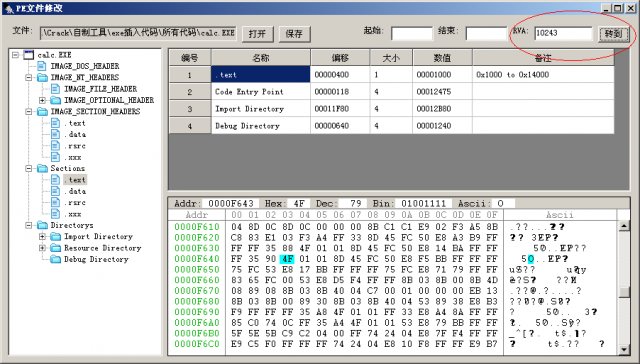
Task: Select .xxx under Sections
Action: [73, 214]
